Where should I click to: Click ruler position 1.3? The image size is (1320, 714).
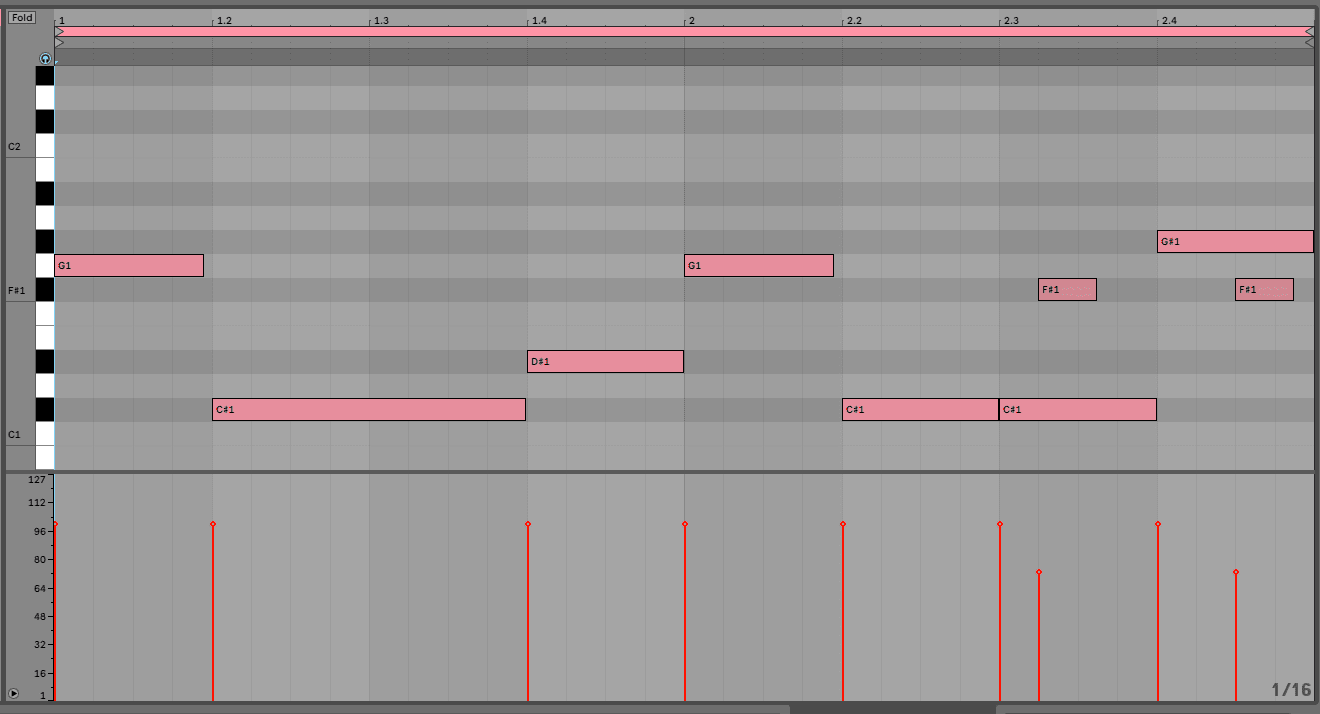pos(381,20)
